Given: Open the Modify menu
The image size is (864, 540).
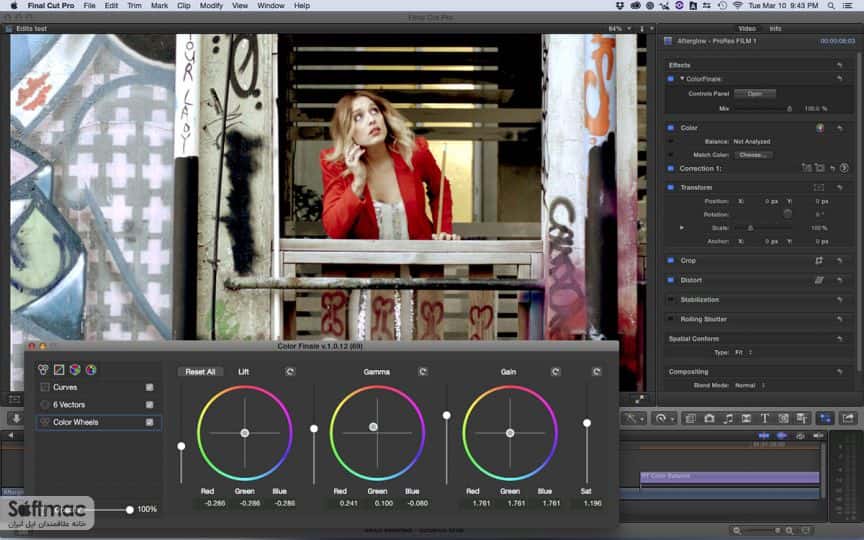Looking at the screenshot, I should click(x=211, y=6).
